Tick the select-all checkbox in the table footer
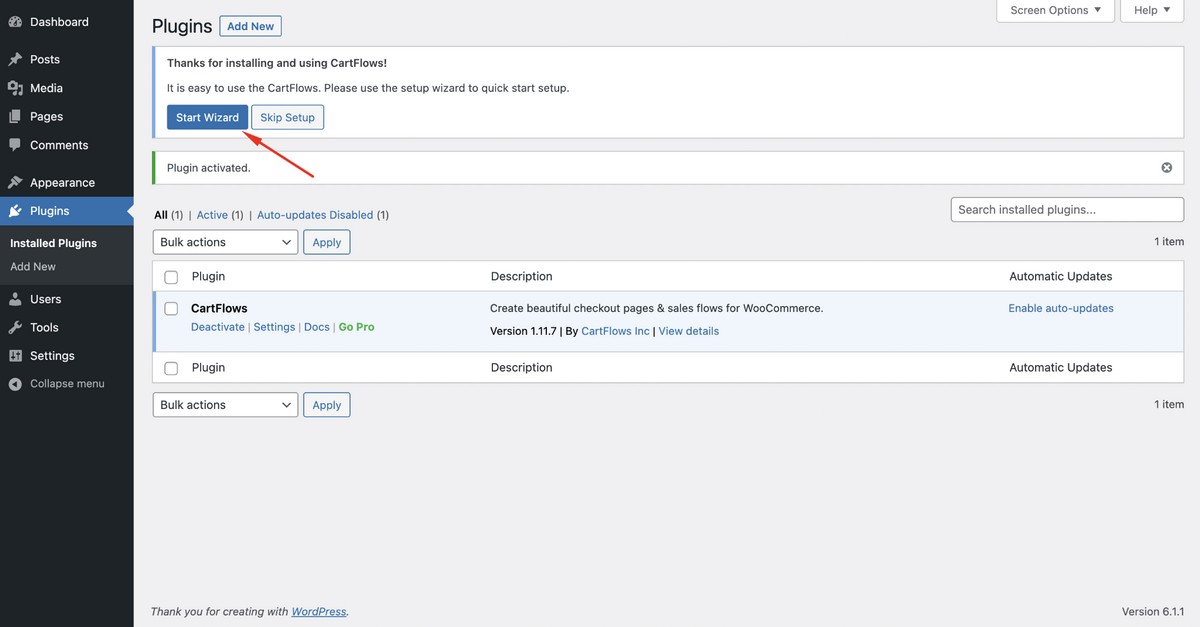 point(171,368)
